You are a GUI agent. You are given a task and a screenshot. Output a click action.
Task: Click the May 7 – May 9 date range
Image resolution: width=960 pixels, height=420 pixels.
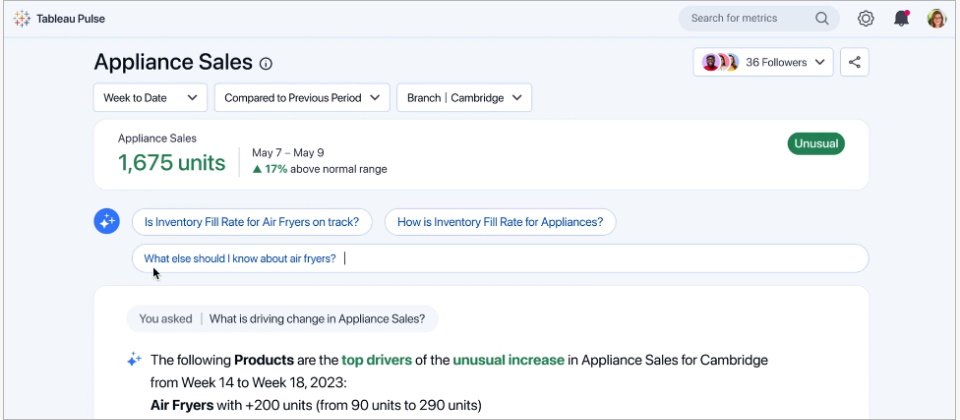click(x=288, y=153)
